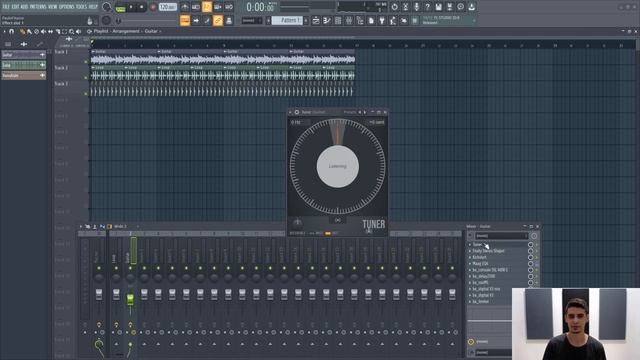This screenshot has width=640, height=360.
Task: Mute Track 2 with its green LED
Action: coord(86,78)
